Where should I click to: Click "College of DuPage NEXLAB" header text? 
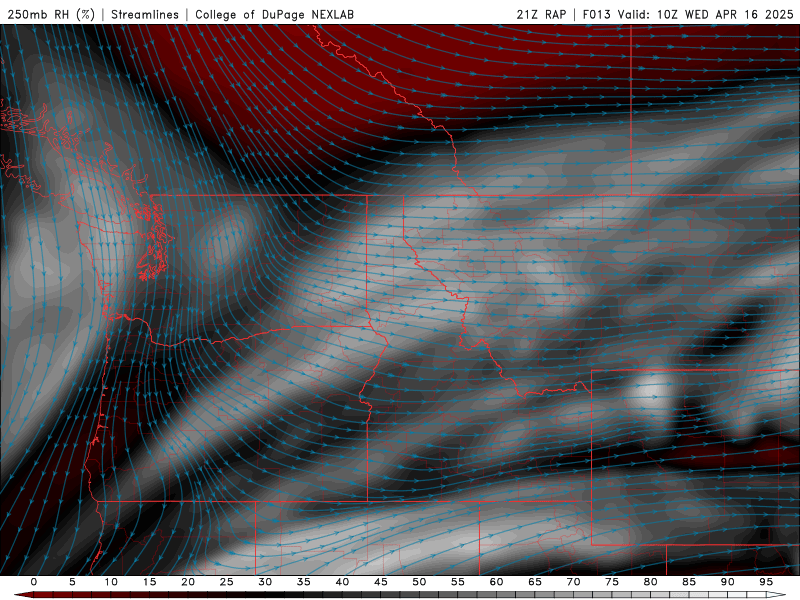pos(274,14)
